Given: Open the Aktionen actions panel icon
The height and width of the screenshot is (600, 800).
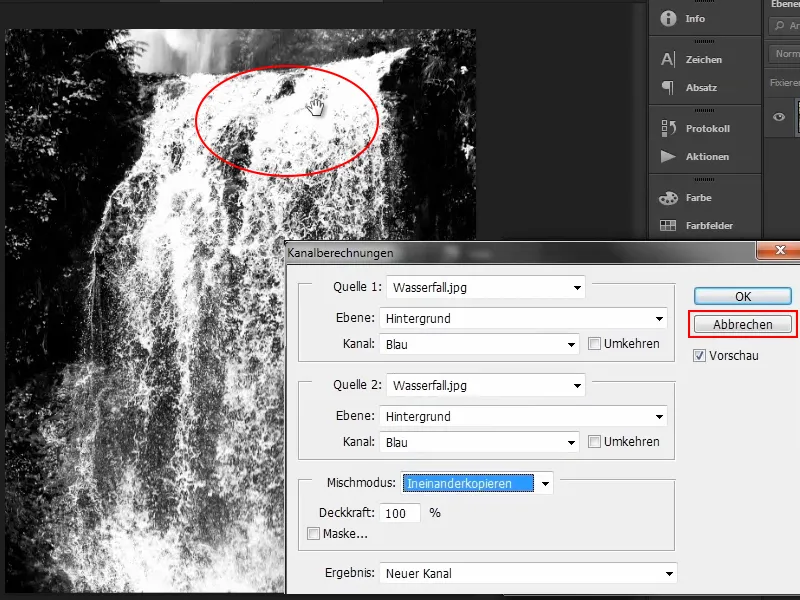Looking at the screenshot, I should point(668,156).
